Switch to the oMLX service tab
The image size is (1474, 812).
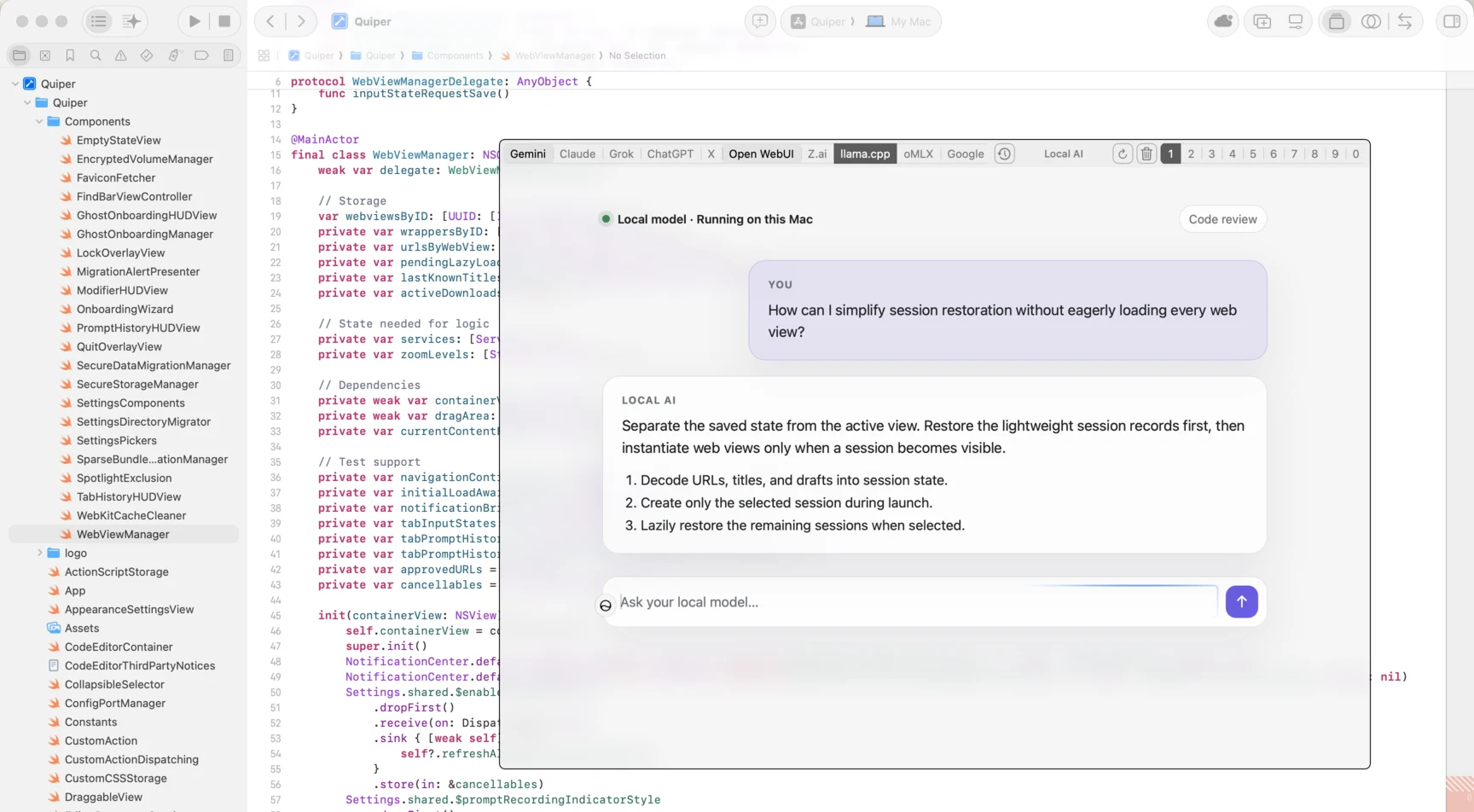click(x=919, y=154)
